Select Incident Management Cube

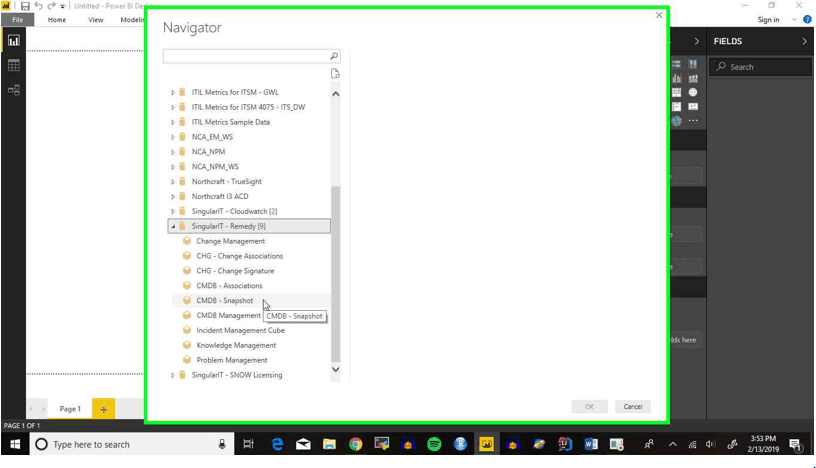point(240,331)
